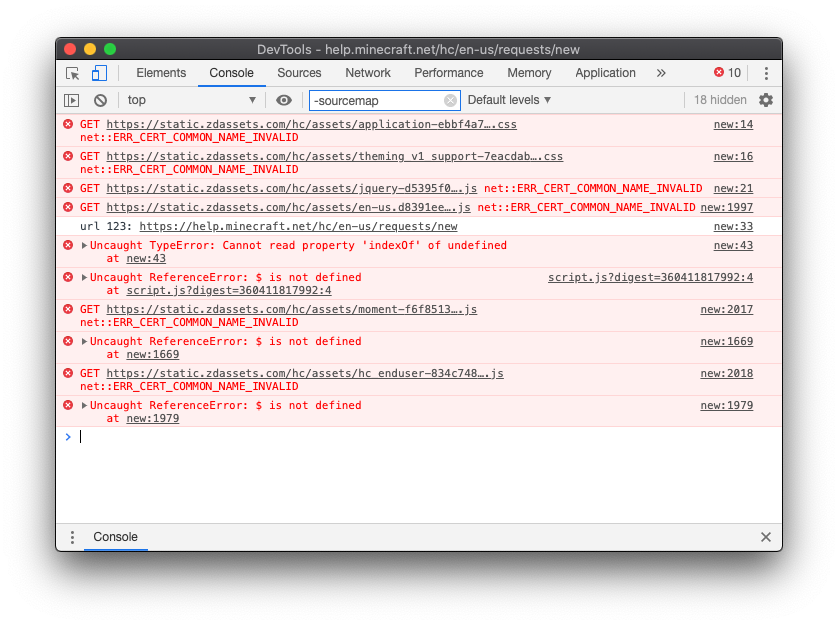Click error icon of jquery js row
The height and width of the screenshot is (625, 838).
point(68,189)
